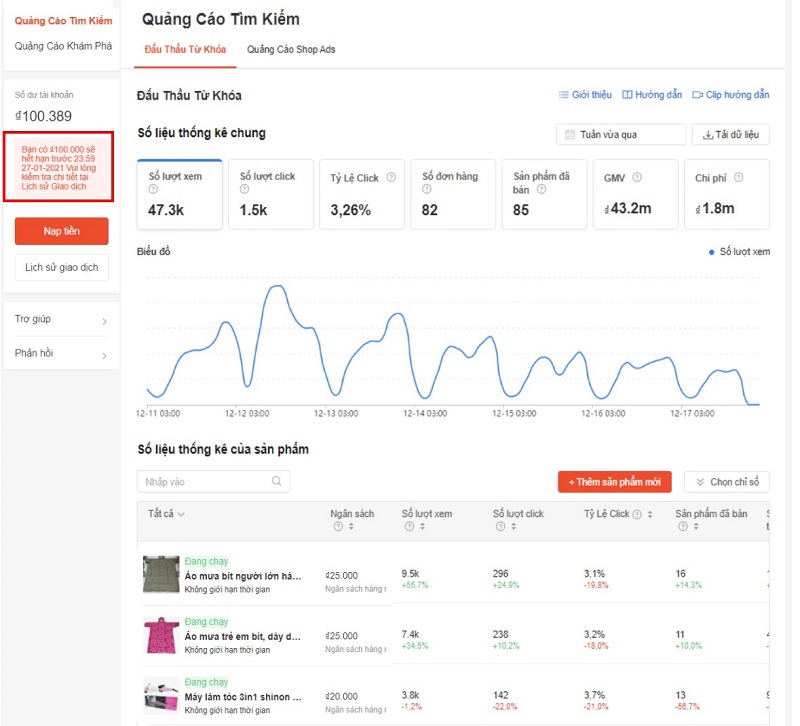The image size is (800, 726).
Task: Select the Chi phí metric card
Action: [x=727, y=194]
